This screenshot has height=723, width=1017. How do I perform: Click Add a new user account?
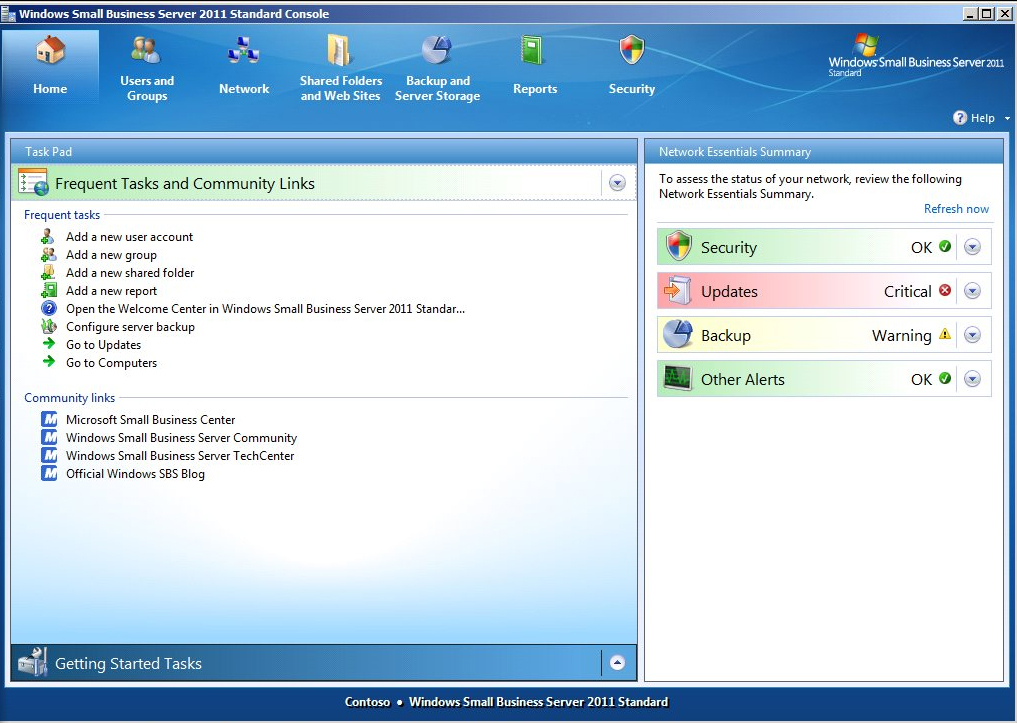coord(129,237)
